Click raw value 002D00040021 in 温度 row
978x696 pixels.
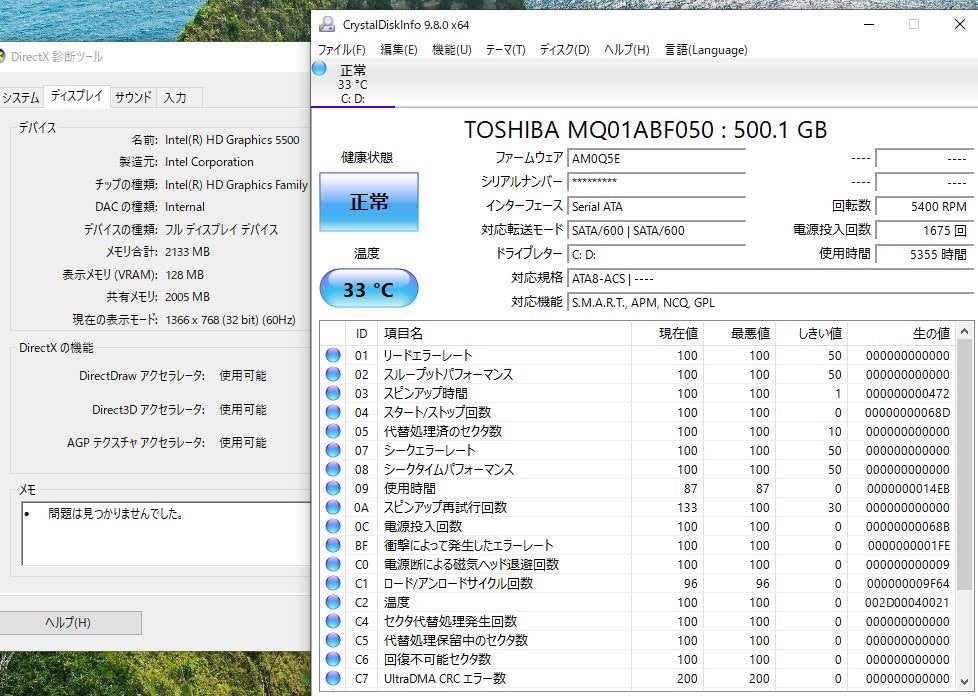(x=907, y=602)
